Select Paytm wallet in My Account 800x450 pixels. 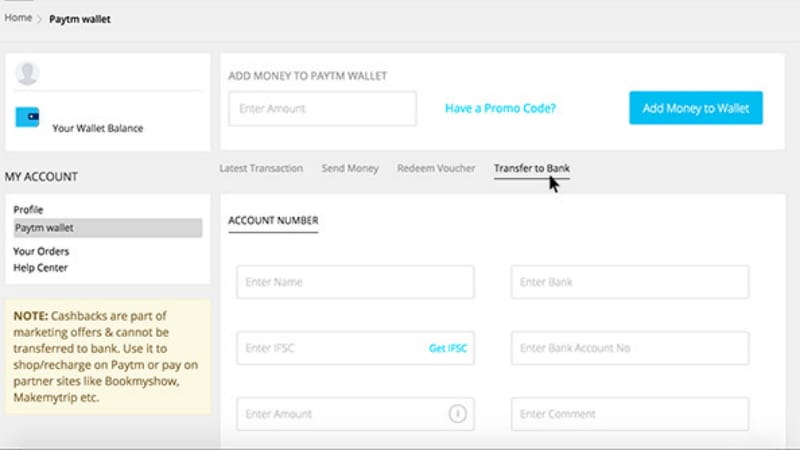point(108,228)
